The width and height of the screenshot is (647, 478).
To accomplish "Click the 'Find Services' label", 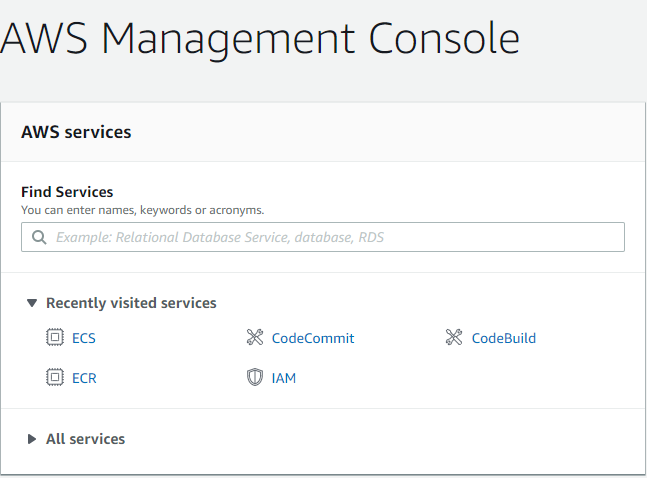I will coord(67,192).
